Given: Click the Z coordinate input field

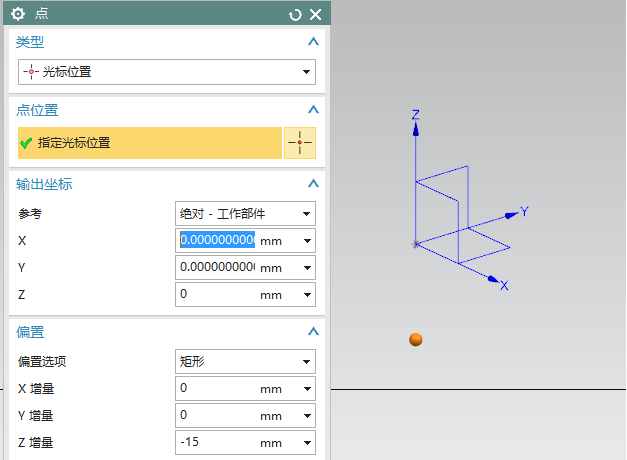Looking at the screenshot, I should tap(217, 295).
